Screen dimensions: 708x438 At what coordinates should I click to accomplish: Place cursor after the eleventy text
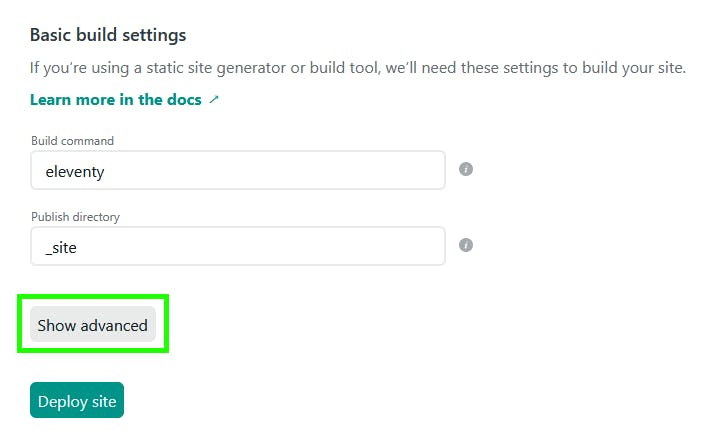coord(106,172)
